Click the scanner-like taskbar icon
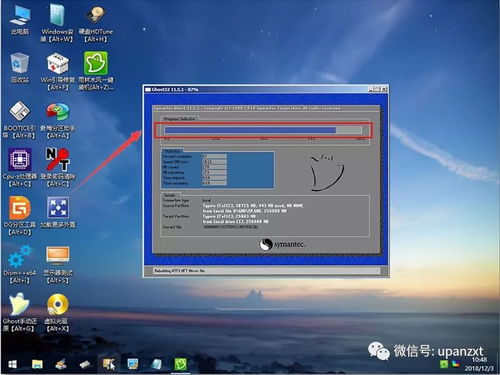 (x=61, y=364)
